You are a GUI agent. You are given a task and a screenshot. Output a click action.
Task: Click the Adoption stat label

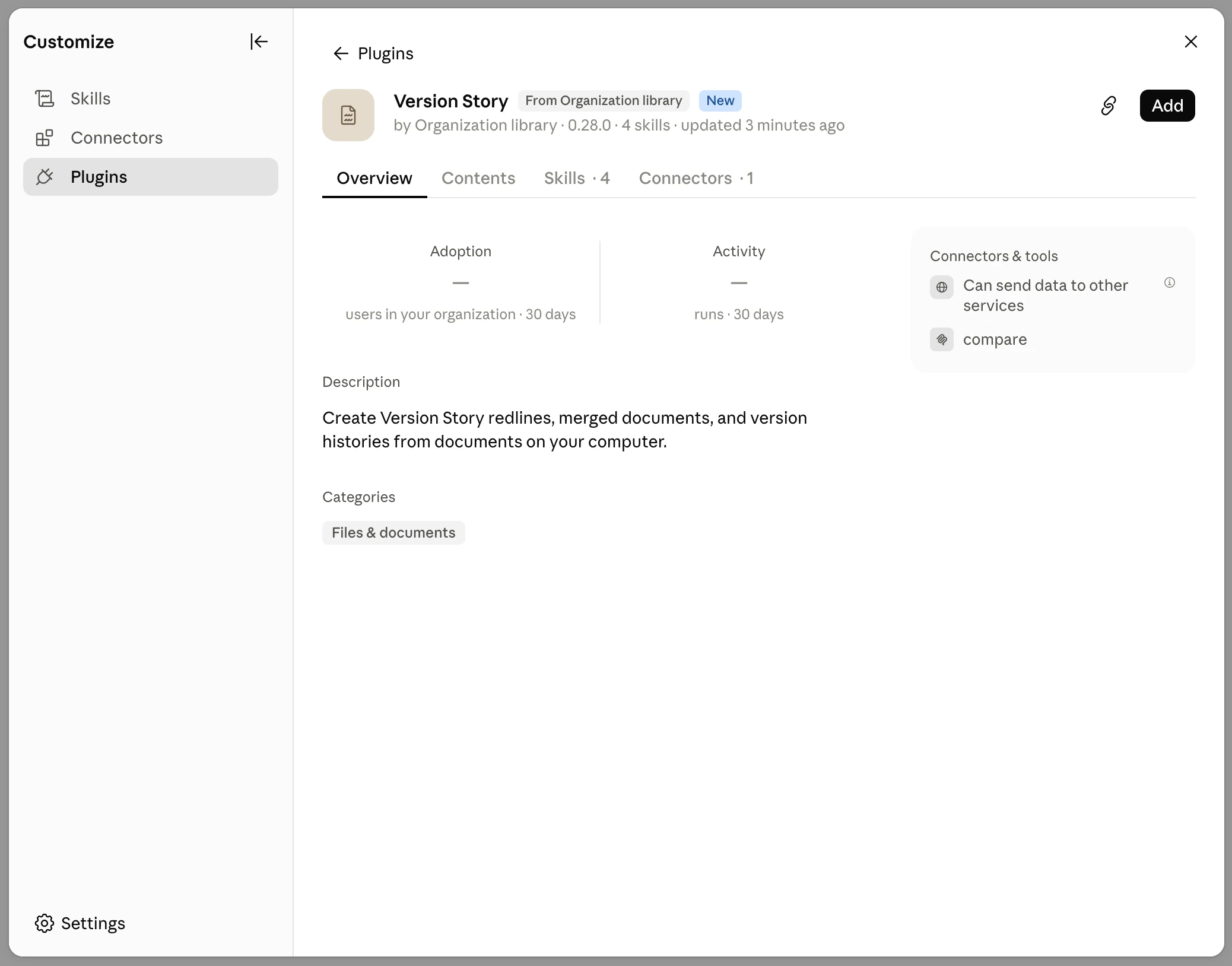coord(461,252)
